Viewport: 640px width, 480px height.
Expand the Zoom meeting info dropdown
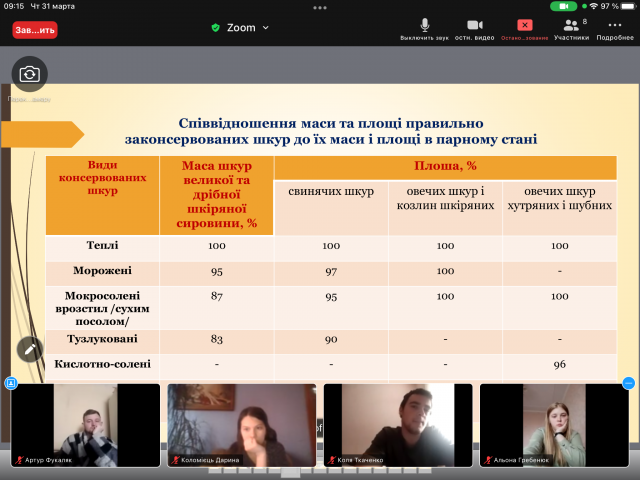click(x=265, y=28)
